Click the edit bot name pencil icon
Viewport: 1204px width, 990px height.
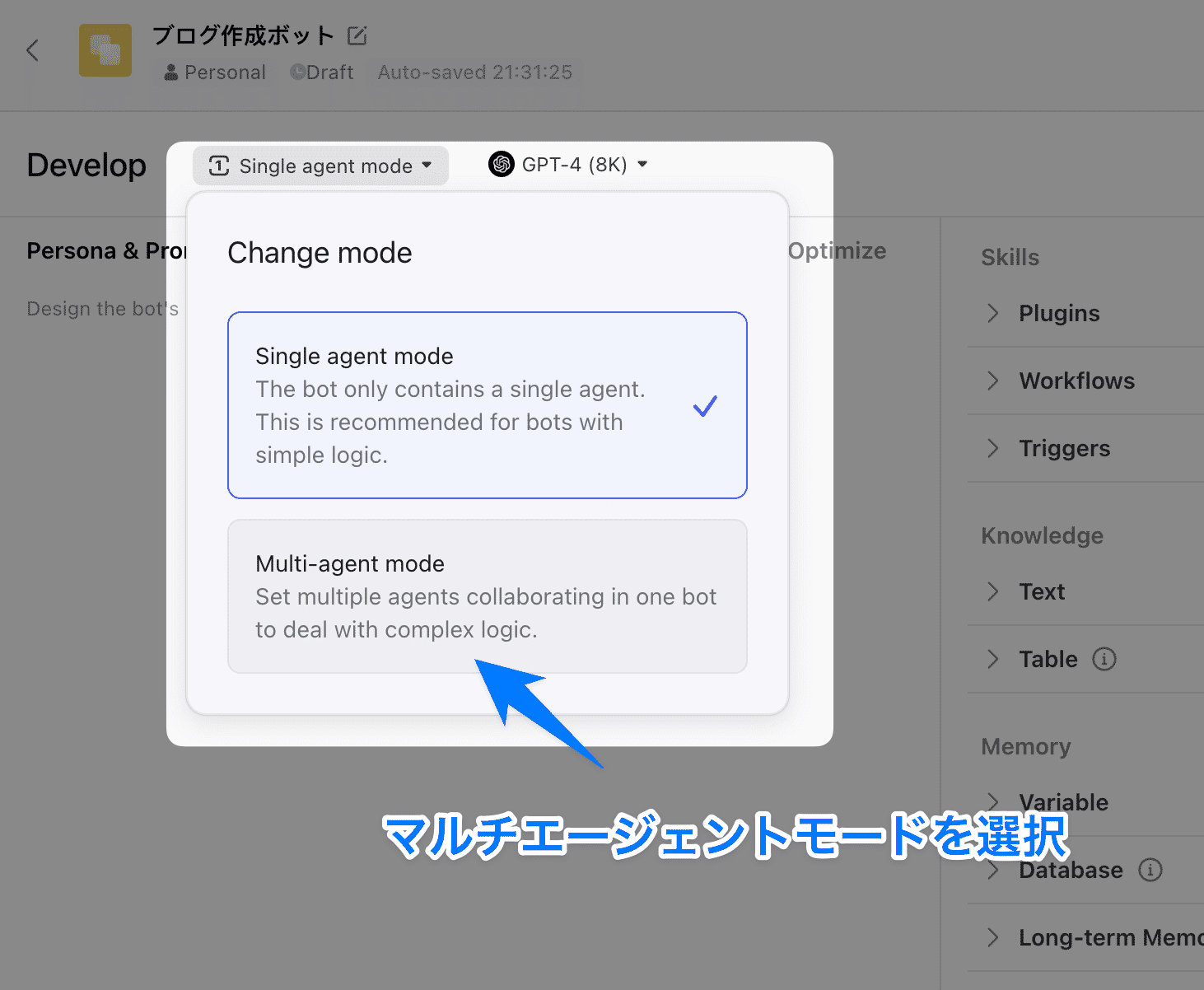click(357, 35)
